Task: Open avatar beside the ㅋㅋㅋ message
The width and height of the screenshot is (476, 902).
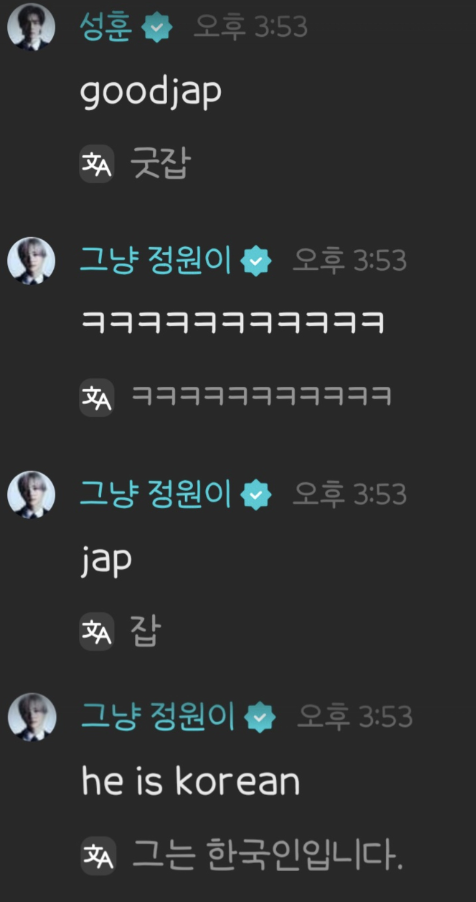Action: pos(31,261)
